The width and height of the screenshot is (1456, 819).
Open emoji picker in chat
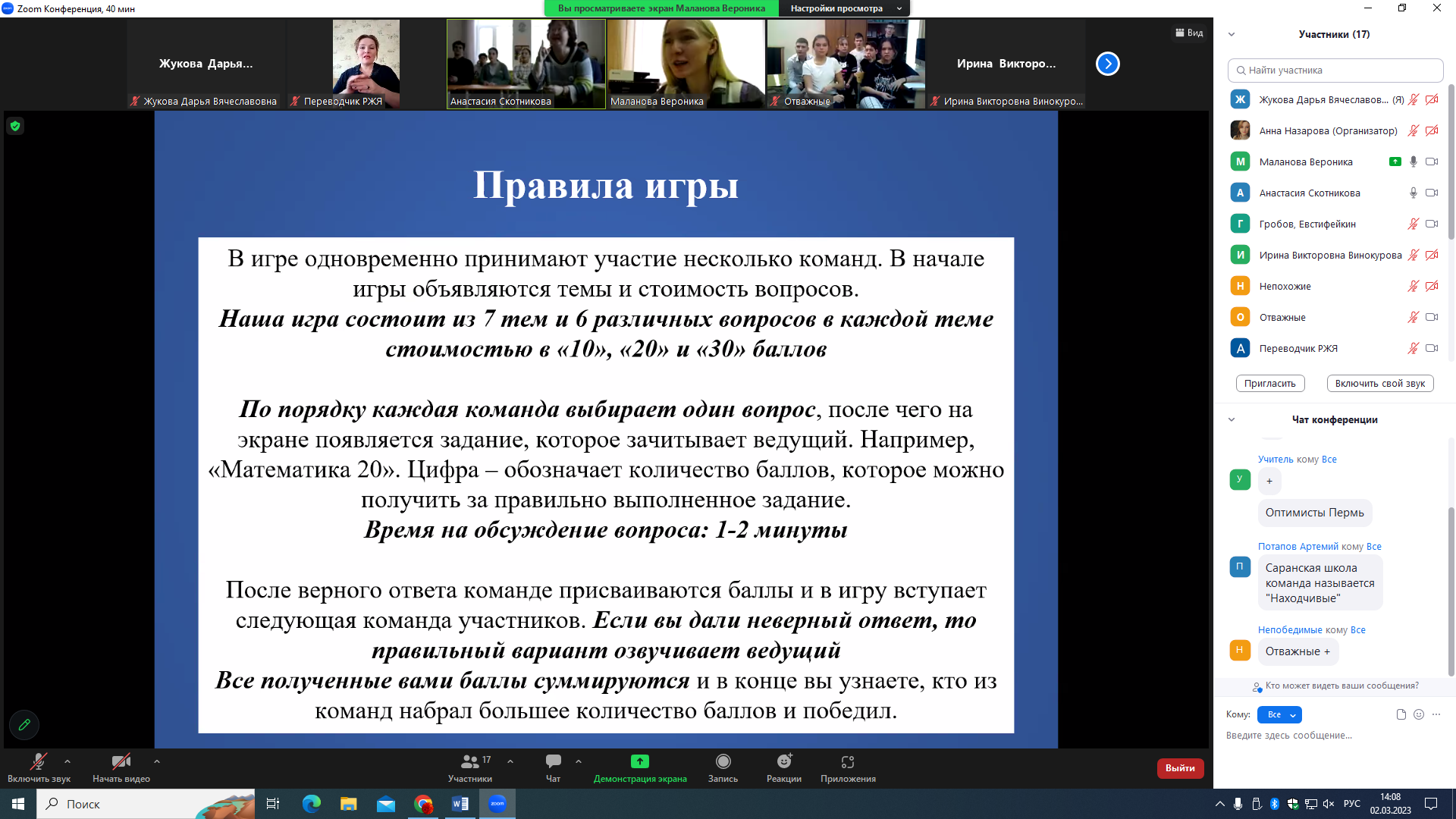pyautogui.click(x=1419, y=714)
